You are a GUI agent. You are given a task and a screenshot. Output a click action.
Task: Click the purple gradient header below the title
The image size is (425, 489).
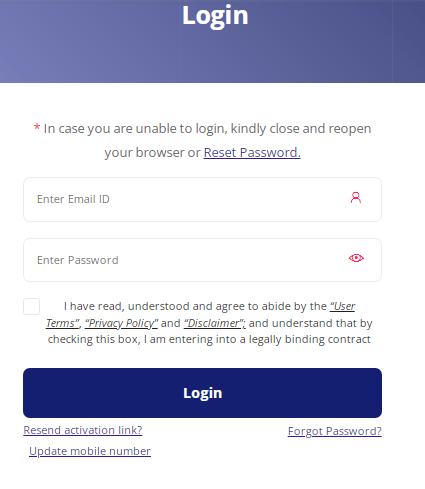[x=212, y=57]
